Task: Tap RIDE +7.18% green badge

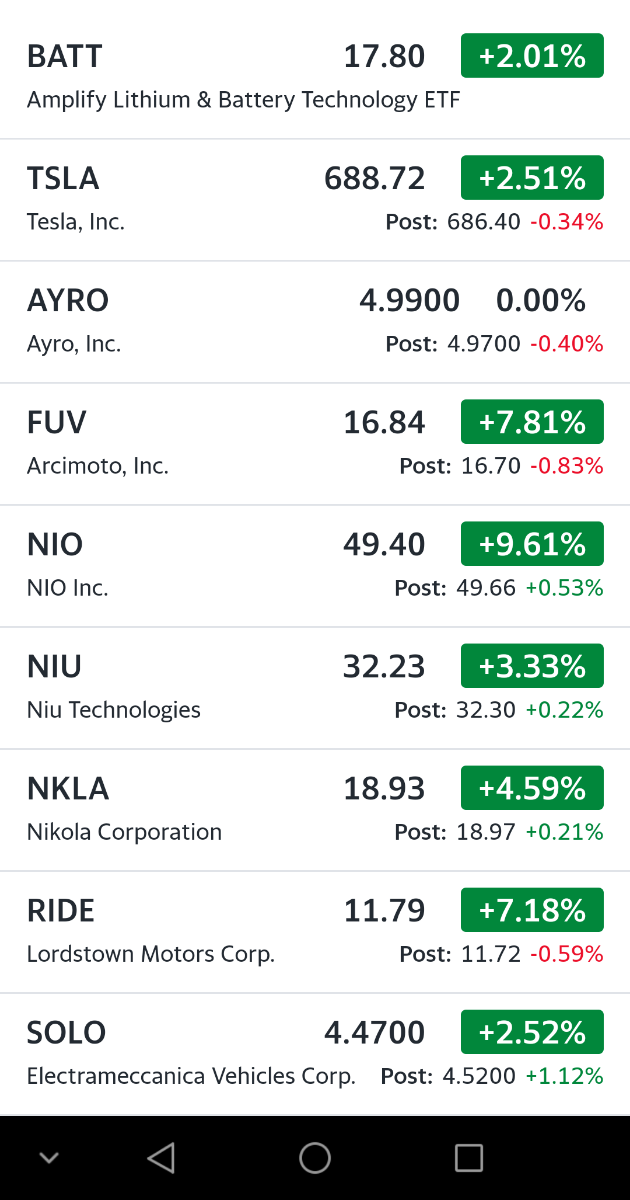Action: coord(532,910)
